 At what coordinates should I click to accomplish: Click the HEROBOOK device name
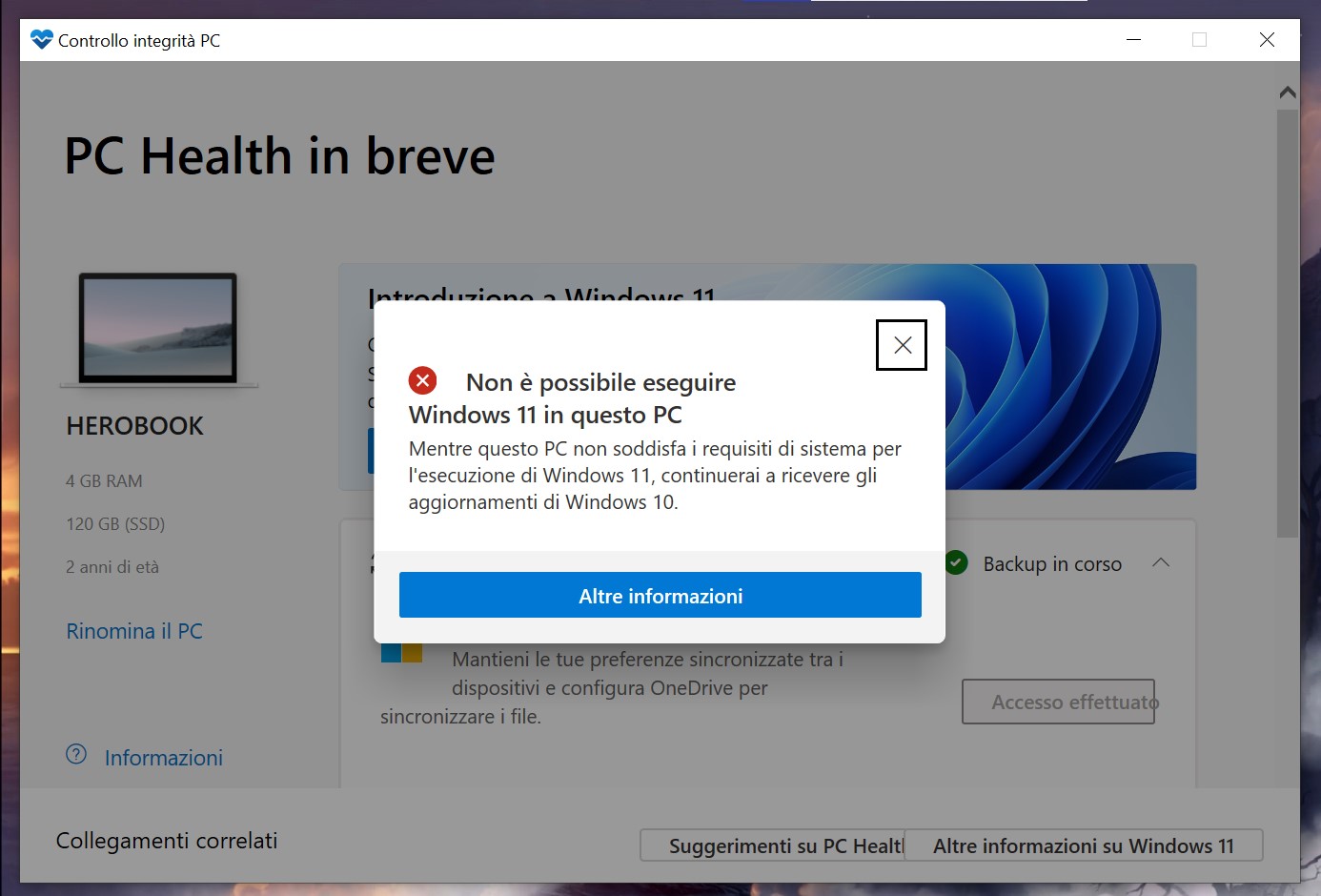[x=135, y=426]
